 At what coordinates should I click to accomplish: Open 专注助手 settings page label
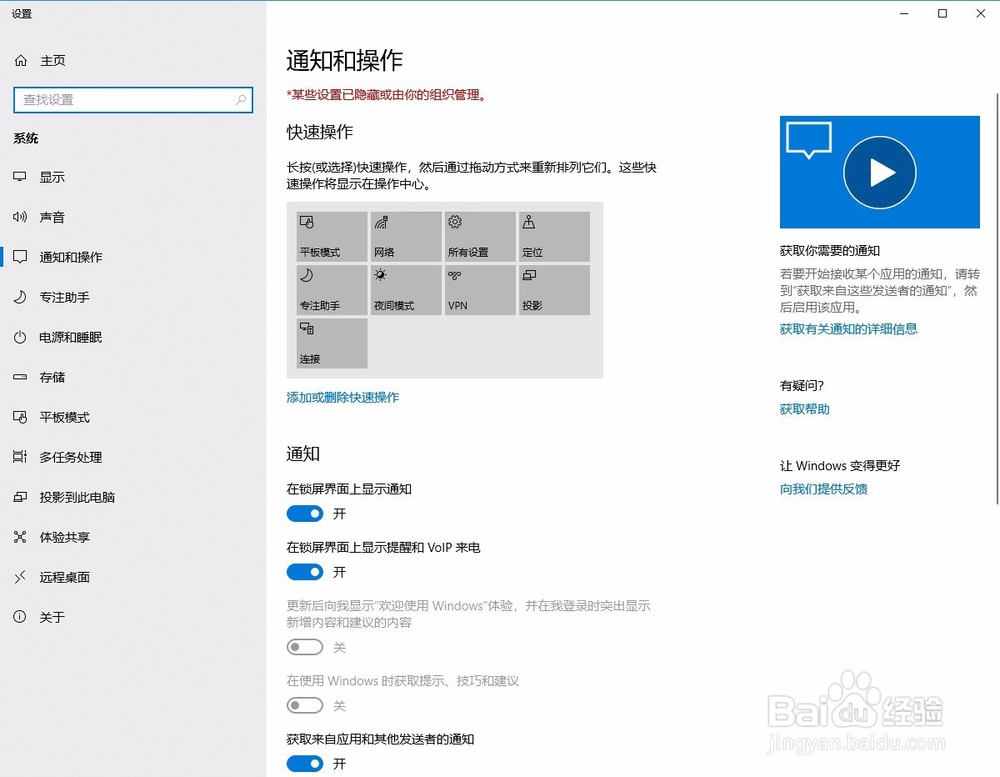(x=64, y=297)
